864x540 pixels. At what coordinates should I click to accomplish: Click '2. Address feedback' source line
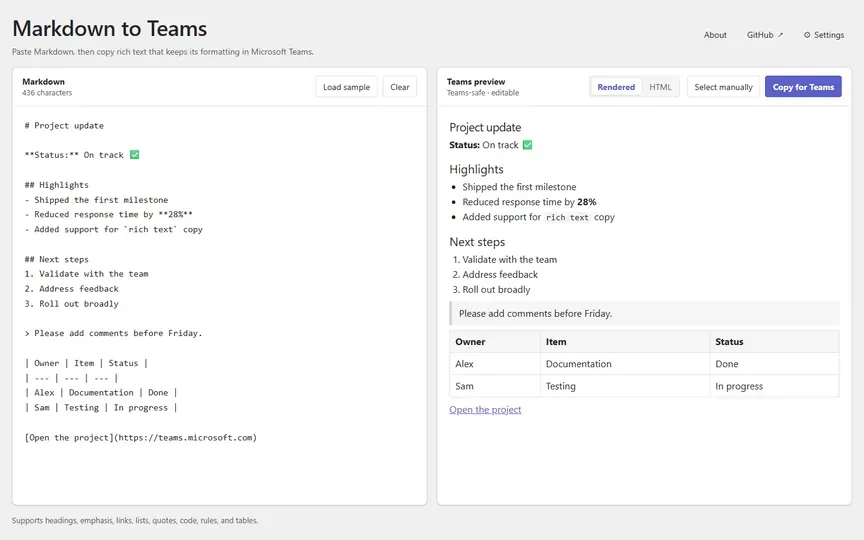coord(71,289)
